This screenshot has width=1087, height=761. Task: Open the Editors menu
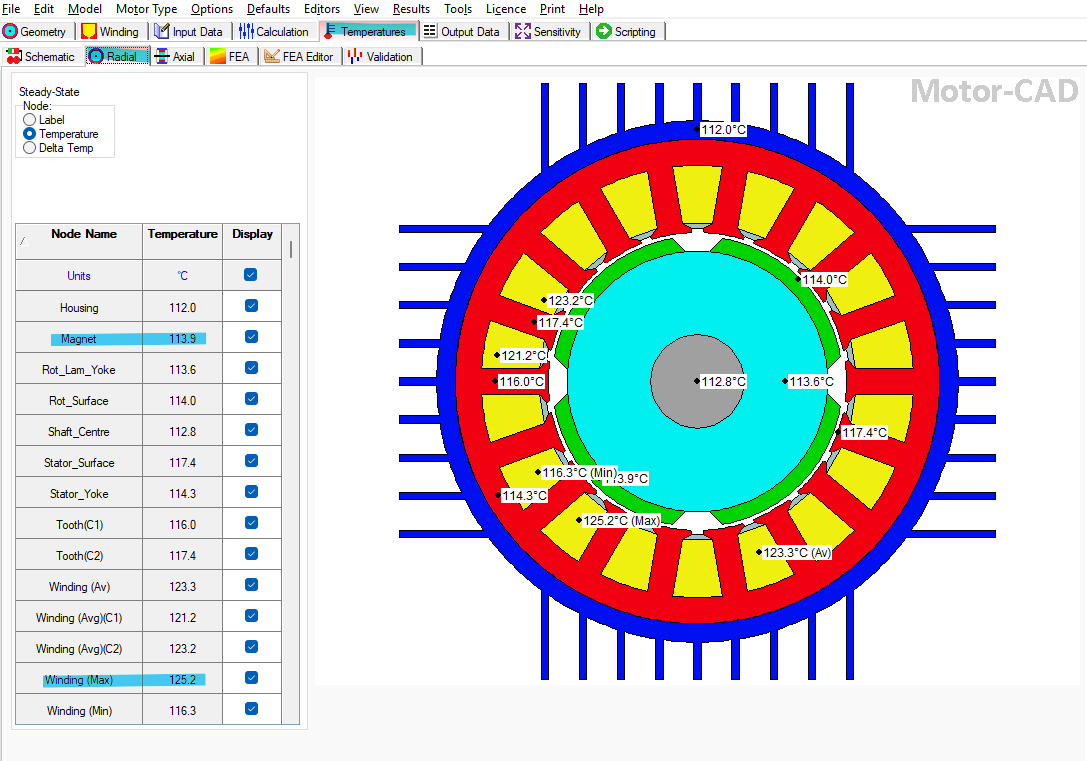(322, 9)
